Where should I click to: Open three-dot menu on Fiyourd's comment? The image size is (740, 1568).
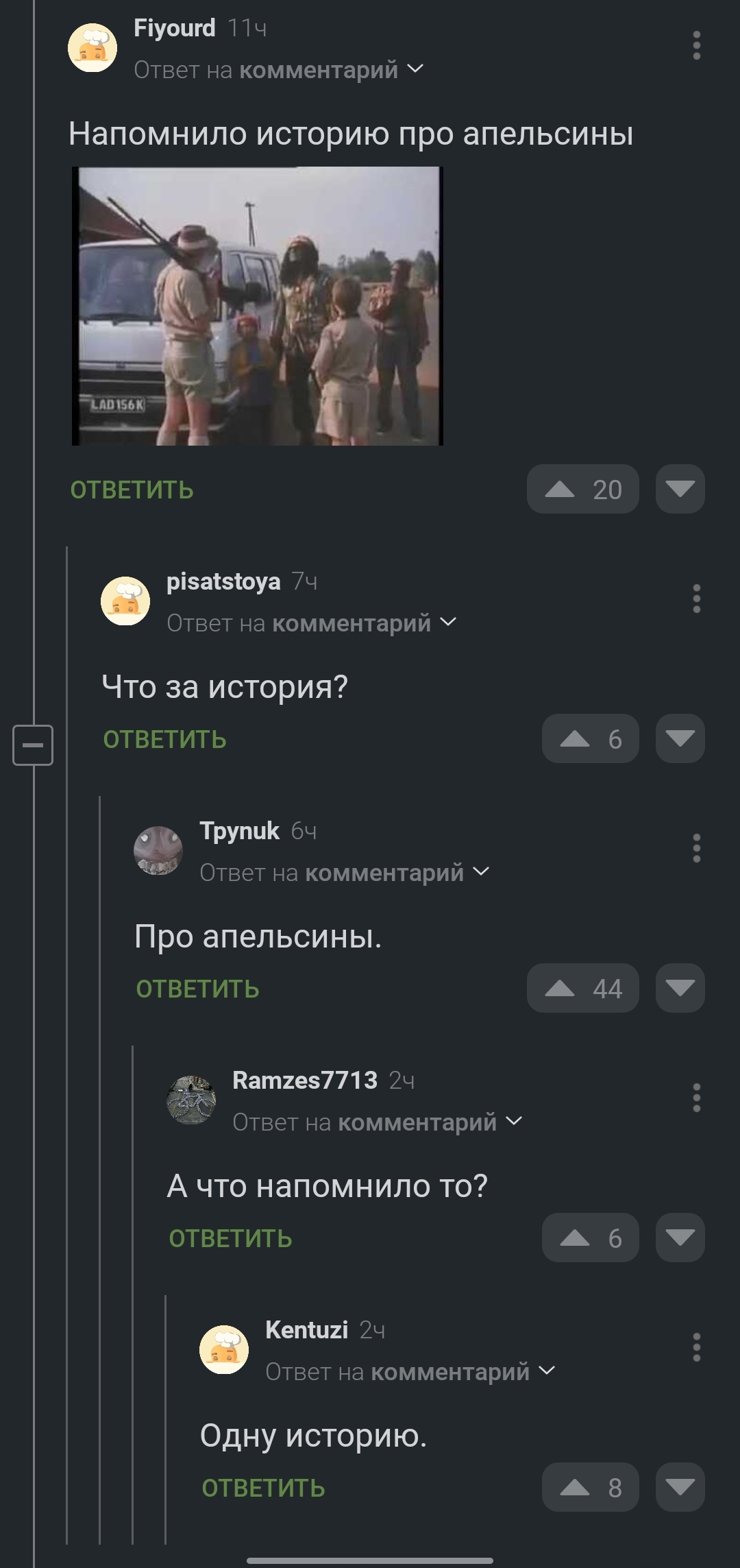click(x=696, y=45)
